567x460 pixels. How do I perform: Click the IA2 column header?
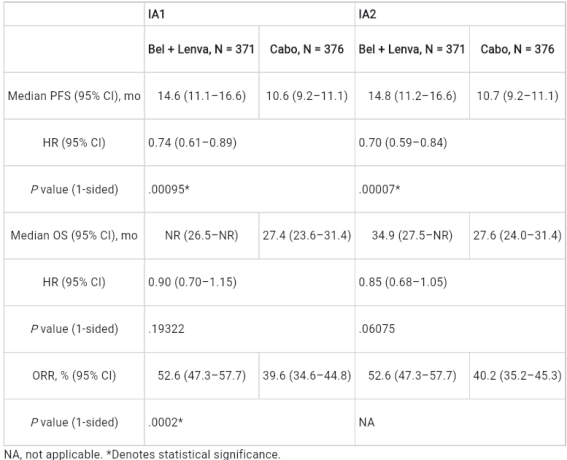[460, 14]
